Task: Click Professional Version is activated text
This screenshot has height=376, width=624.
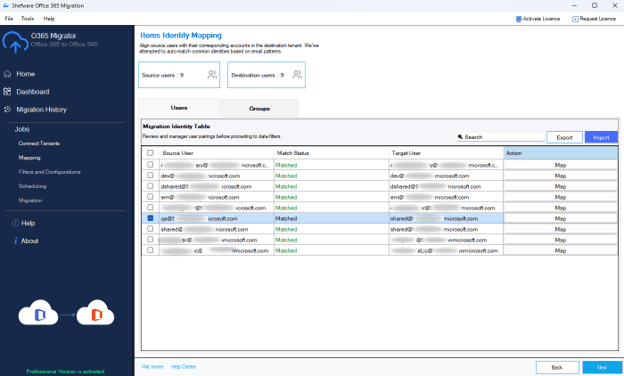Action: coord(65,371)
